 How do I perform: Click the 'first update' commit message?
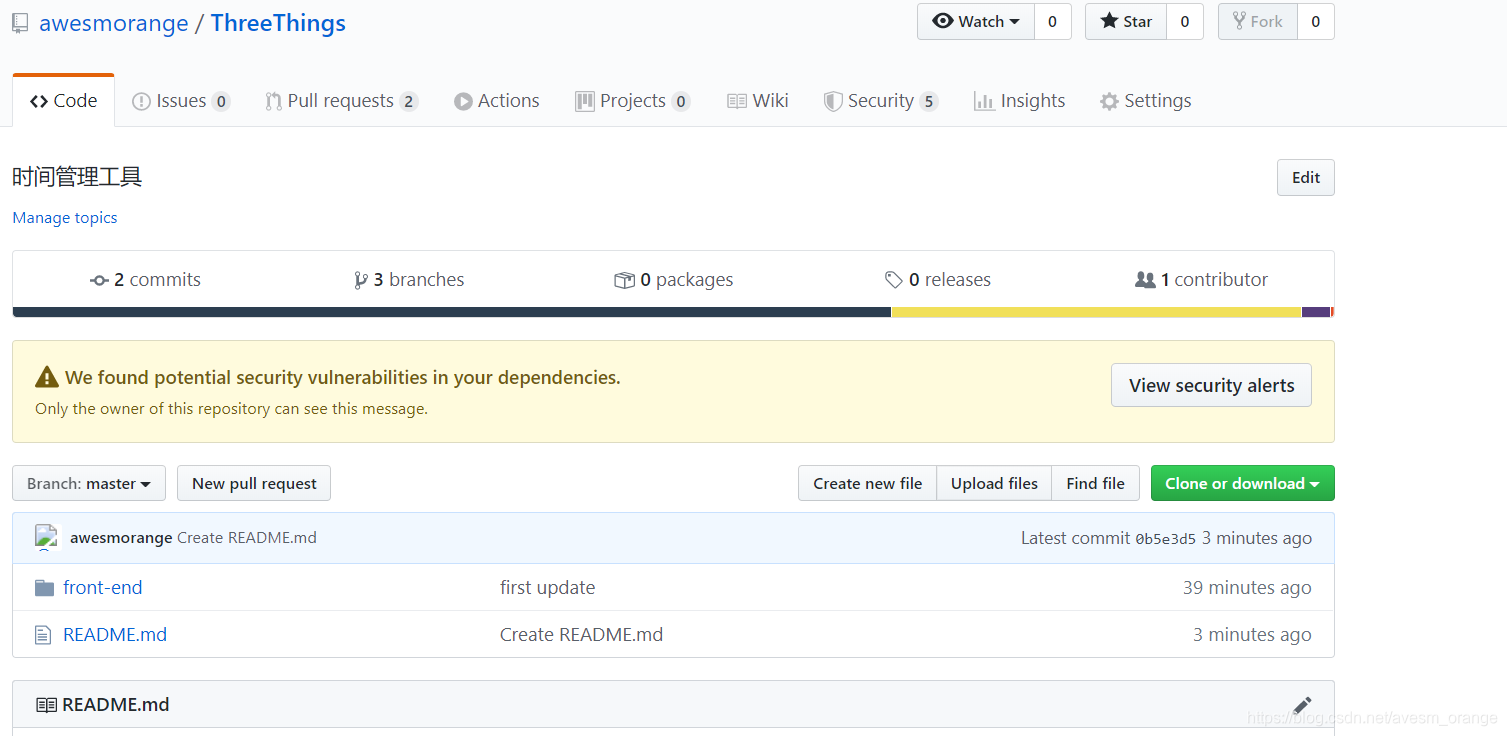pyautogui.click(x=548, y=588)
